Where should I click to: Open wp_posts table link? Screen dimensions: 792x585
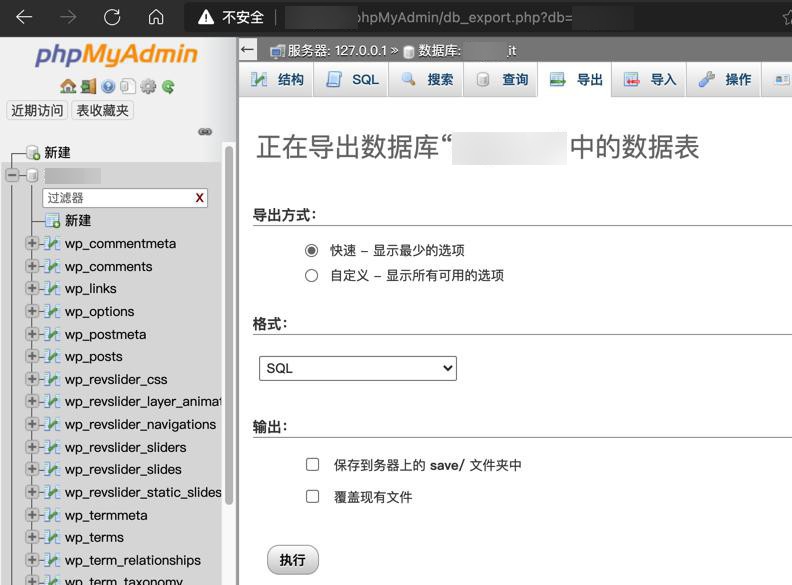point(93,357)
